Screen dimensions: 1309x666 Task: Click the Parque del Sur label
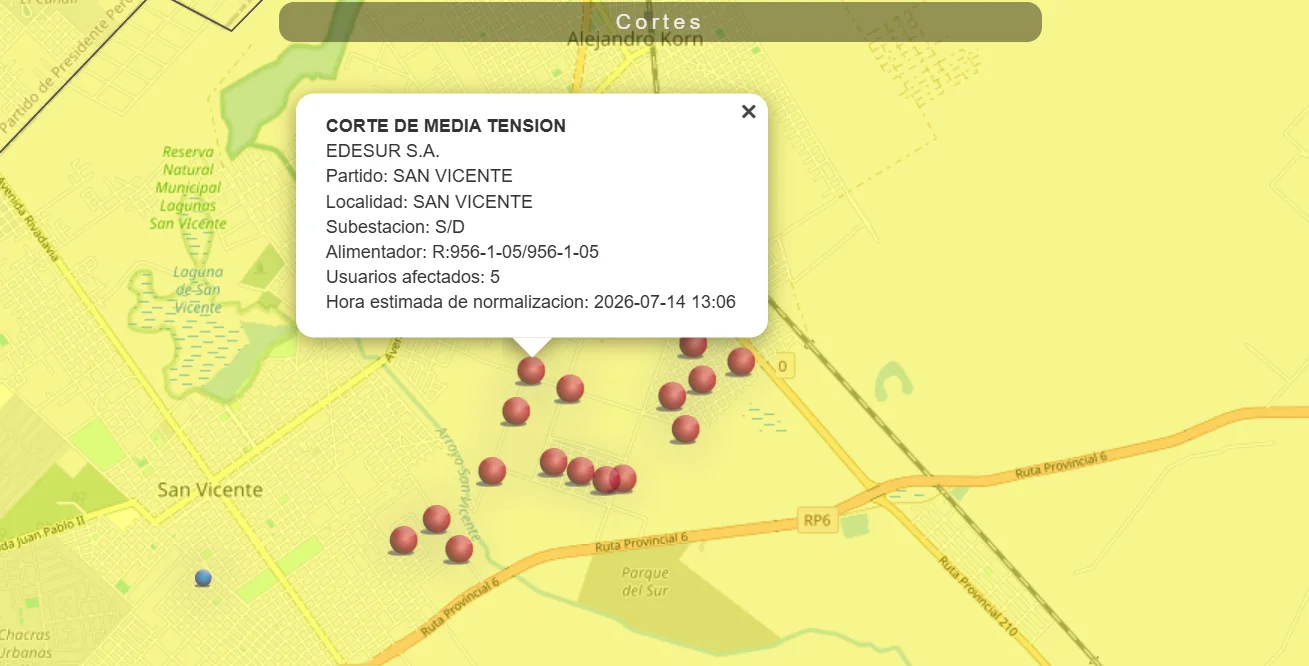point(645,582)
